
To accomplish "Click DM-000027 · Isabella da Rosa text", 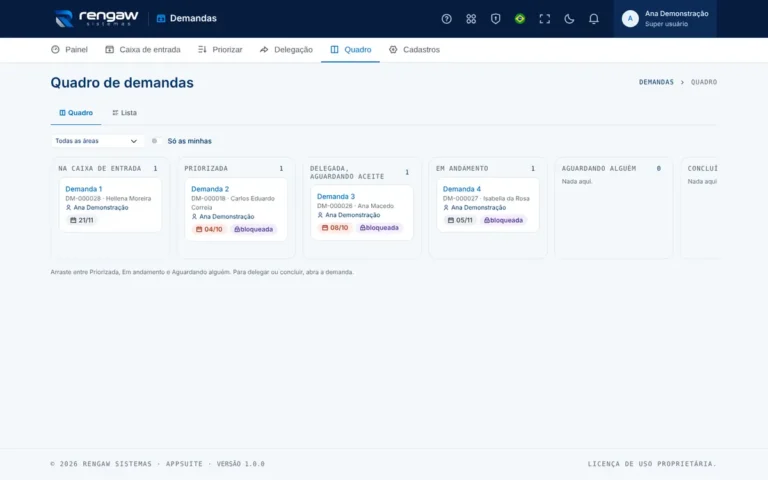I will coord(486,198).
